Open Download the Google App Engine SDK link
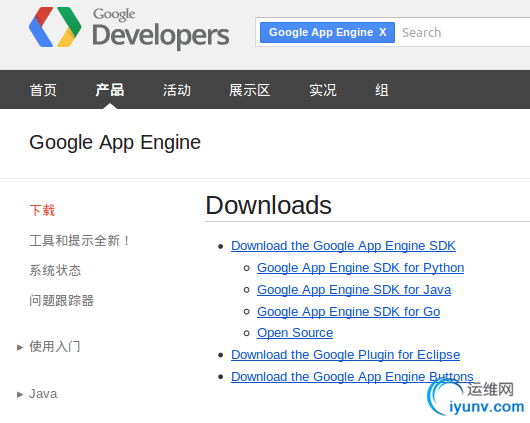Screen dimensions: 530x423 click(343, 246)
